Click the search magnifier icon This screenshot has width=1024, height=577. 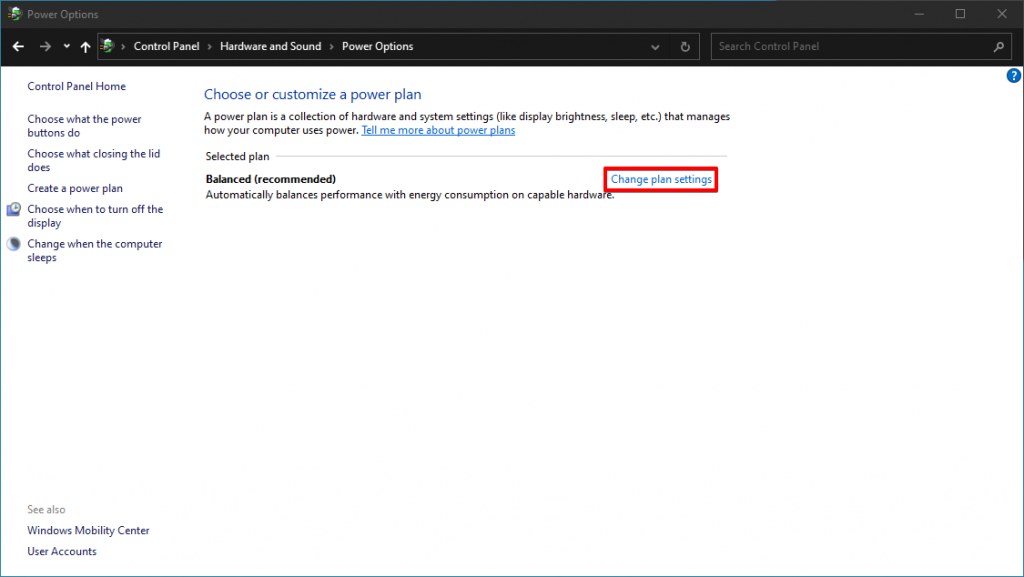coord(999,47)
